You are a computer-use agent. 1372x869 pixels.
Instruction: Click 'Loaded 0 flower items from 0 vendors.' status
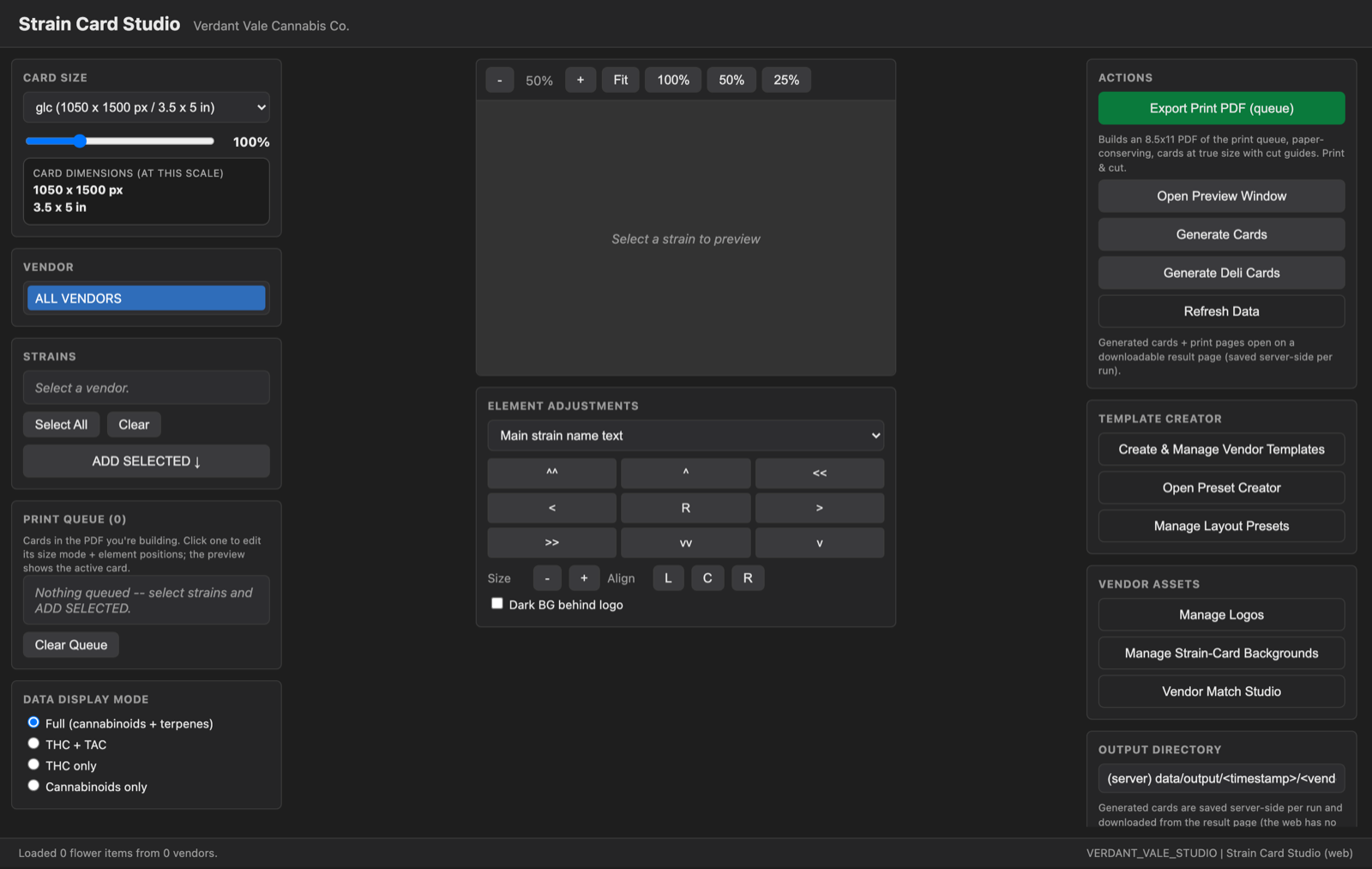click(x=118, y=853)
